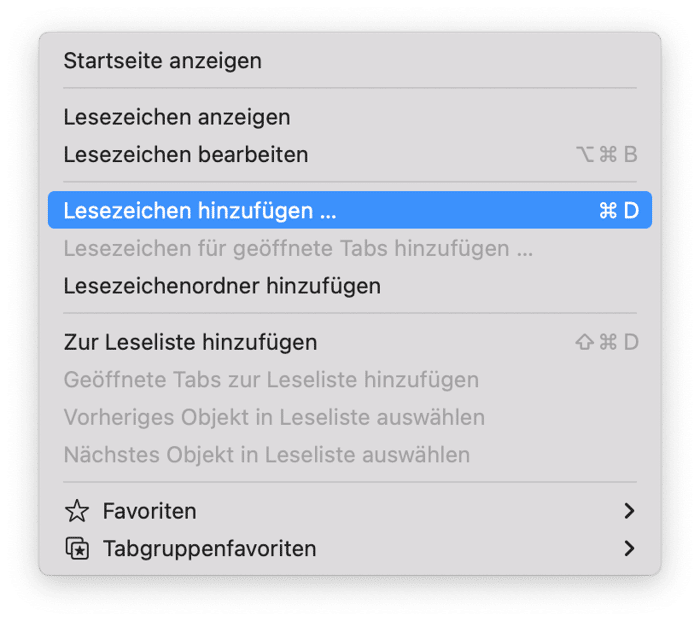Choose Lesezeichenordner hinzufügen

(350, 286)
